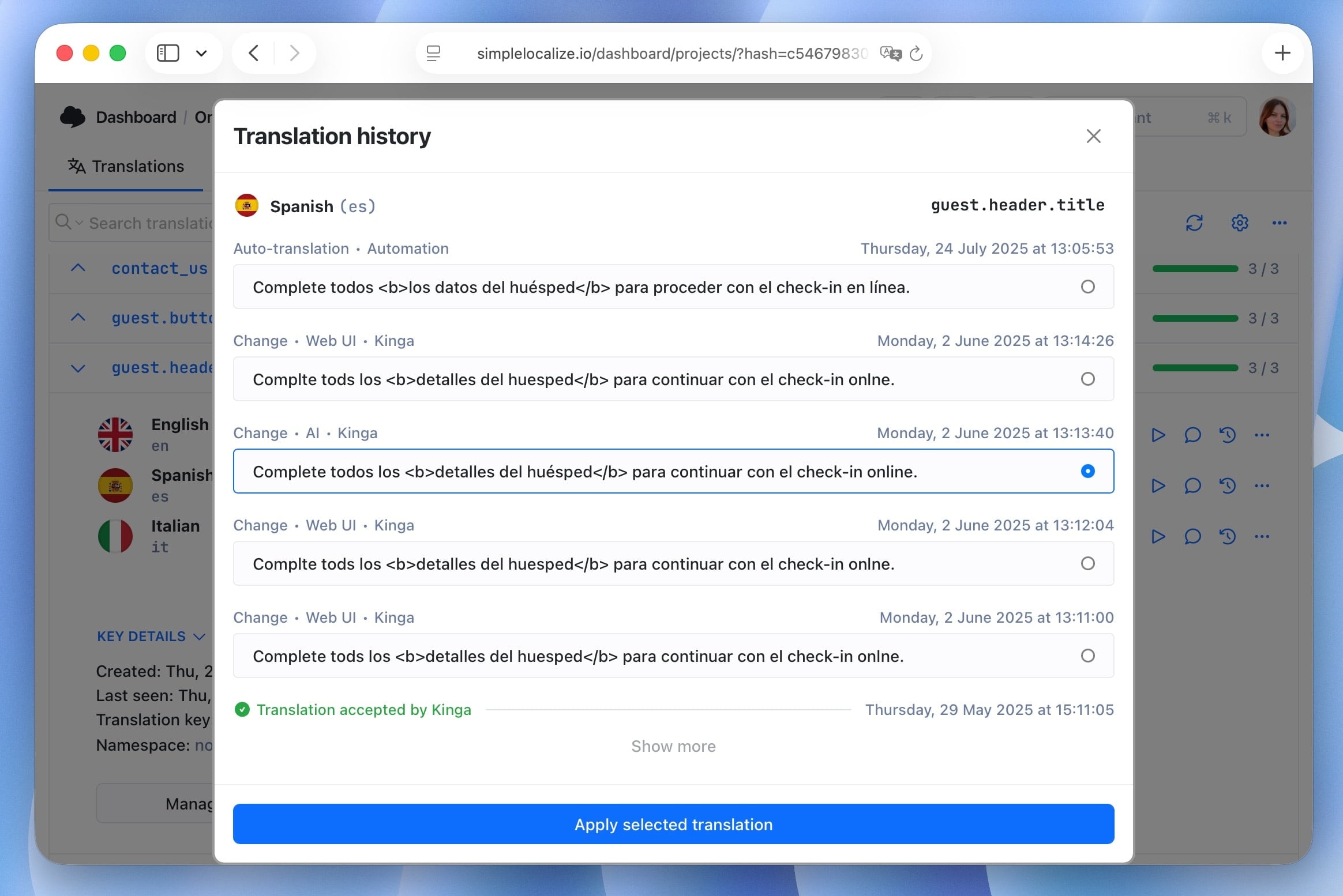
Task: Open new browser tab plus button
Action: click(1282, 53)
